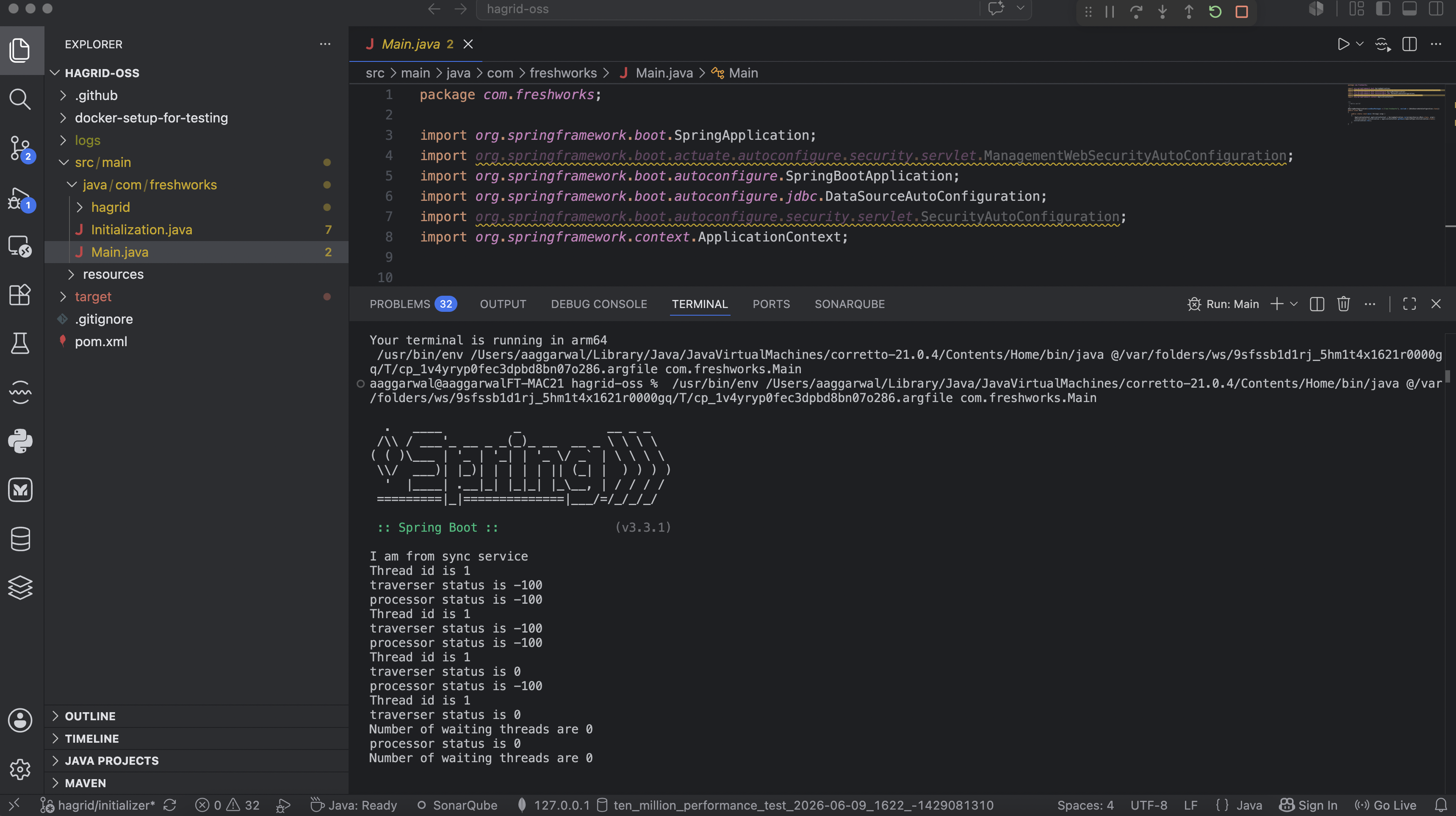The image size is (1456, 816).
Task: Stop the debug session
Action: (x=1242, y=11)
